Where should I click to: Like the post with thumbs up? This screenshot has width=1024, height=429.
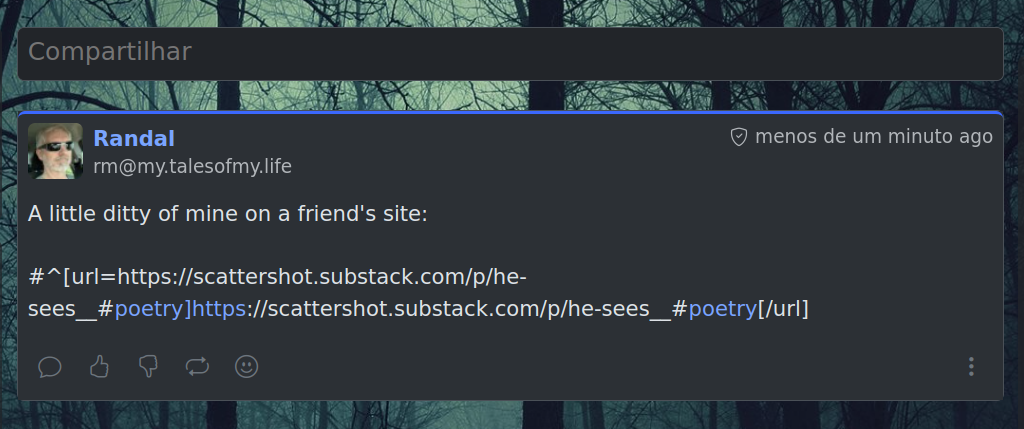(x=99, y=367)
